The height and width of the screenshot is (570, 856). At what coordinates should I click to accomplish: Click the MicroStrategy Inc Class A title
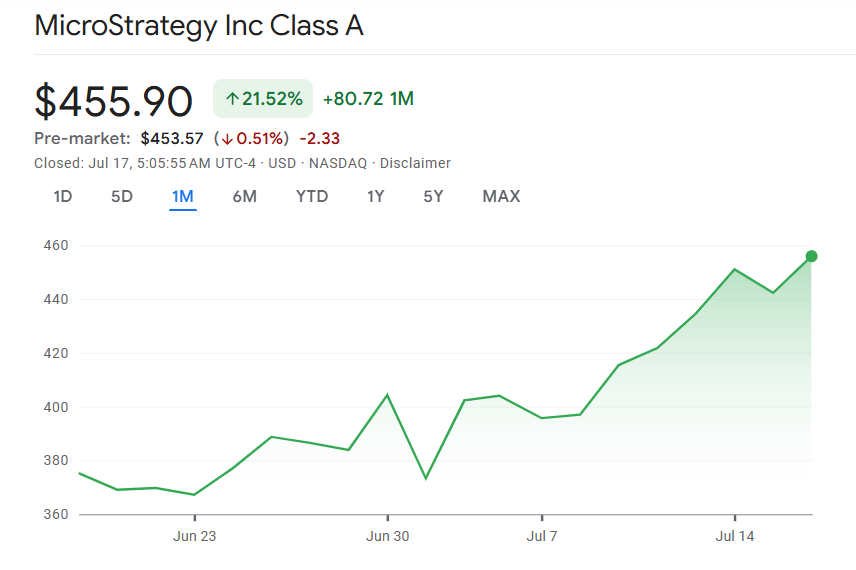point(199,26)
